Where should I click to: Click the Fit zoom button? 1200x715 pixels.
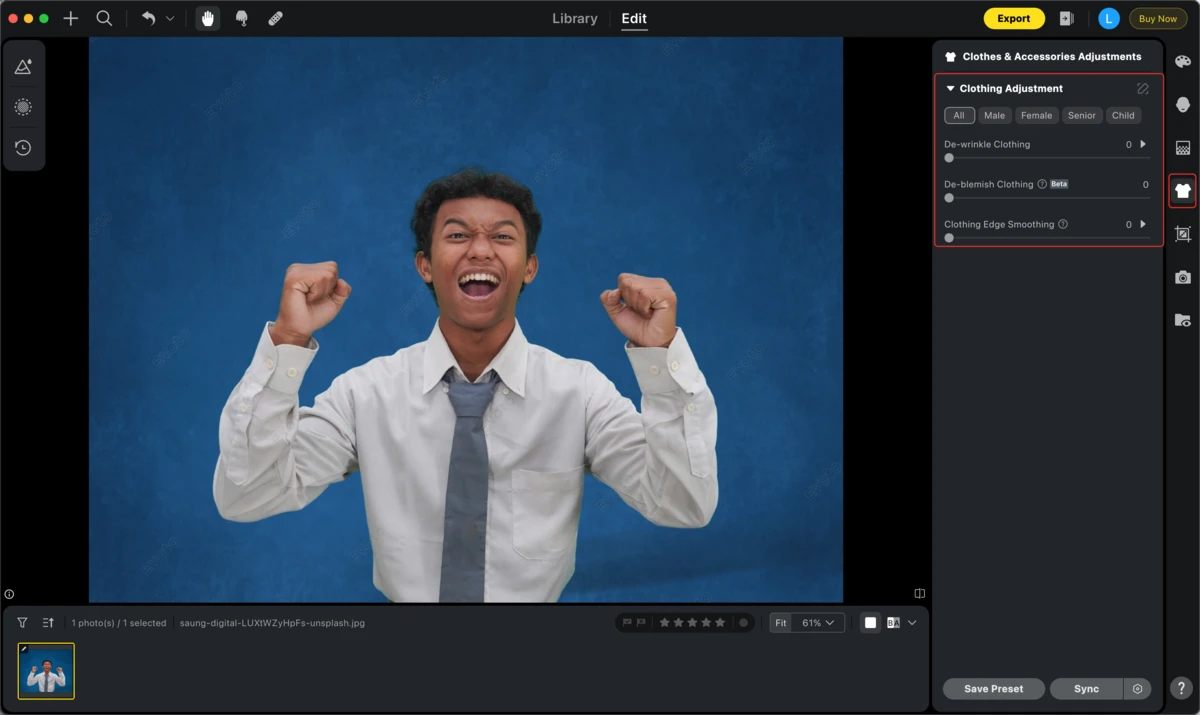pyautogui.click(x=781, y=623)
